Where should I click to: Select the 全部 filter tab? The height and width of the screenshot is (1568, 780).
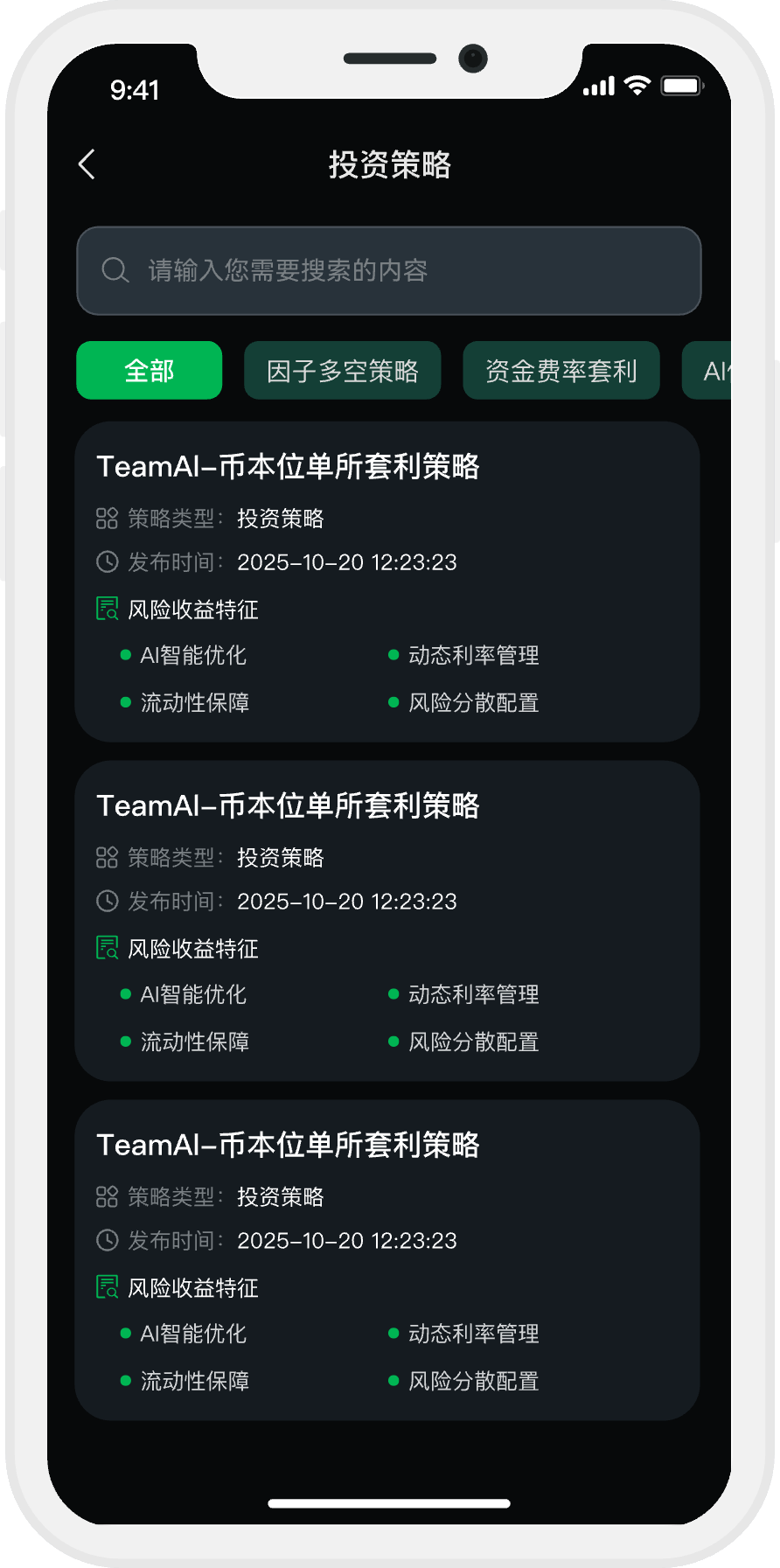(x=150, y=371)
